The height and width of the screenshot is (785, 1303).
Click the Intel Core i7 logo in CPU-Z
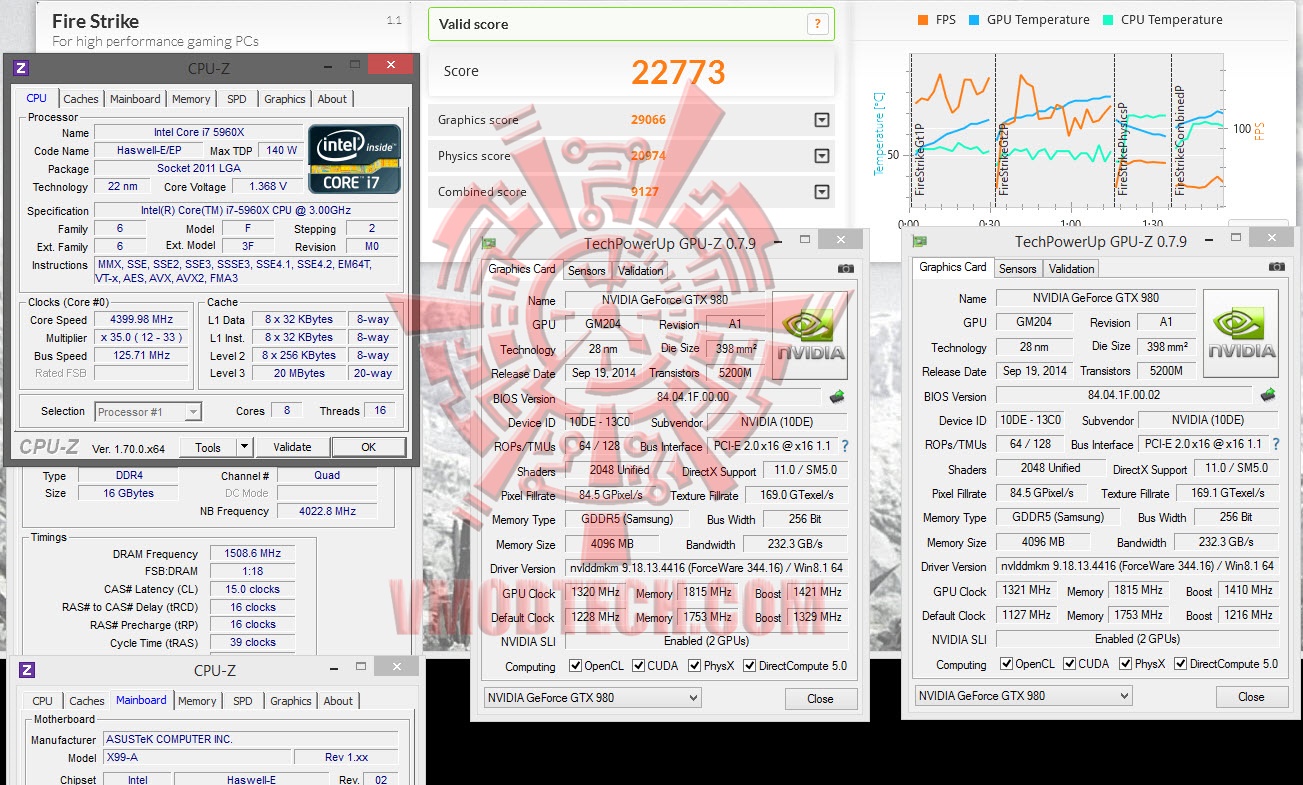coord(354,158)
